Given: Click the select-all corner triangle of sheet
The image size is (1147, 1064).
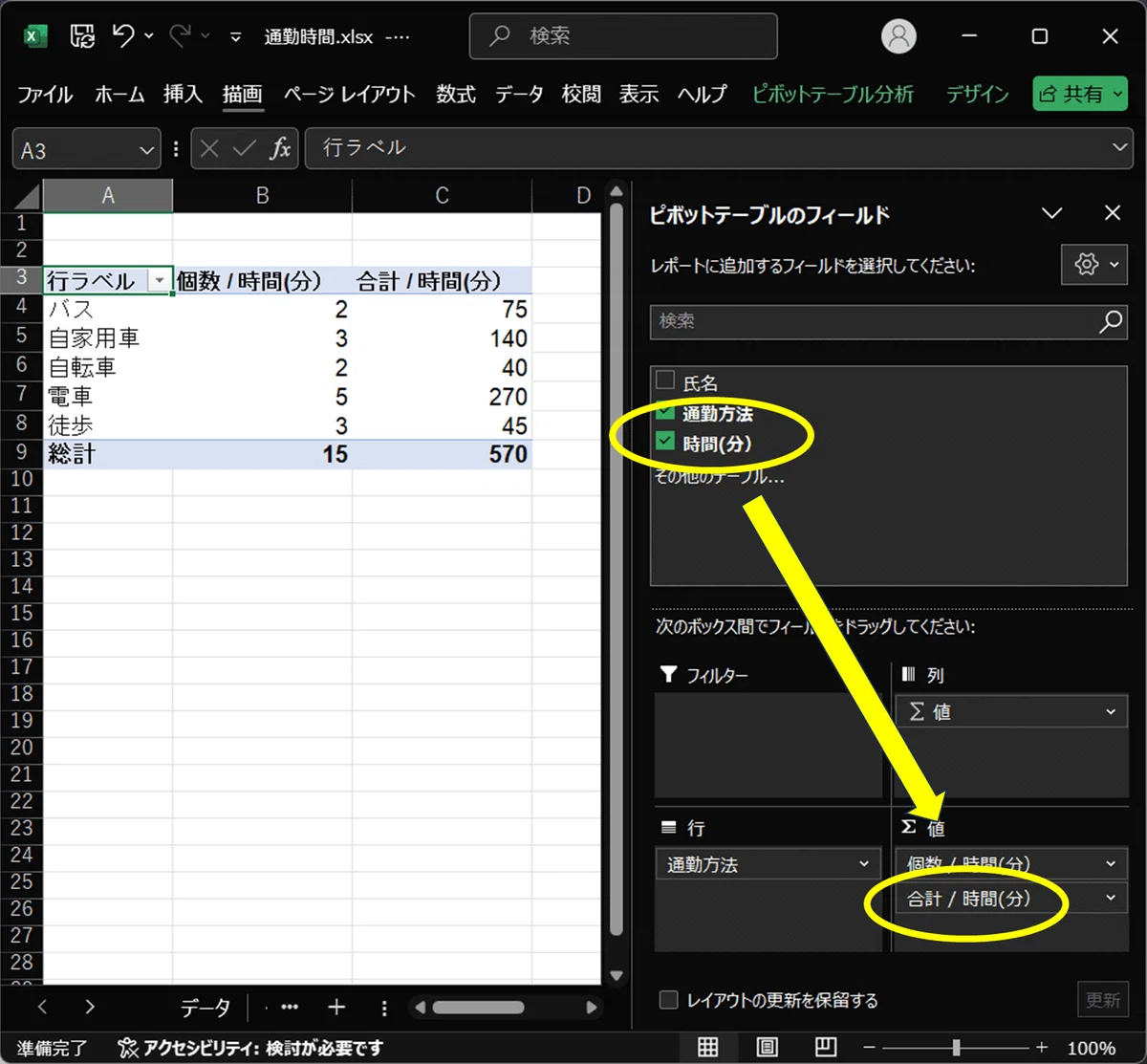Looking at the screenshot, I should click(x=28, y=197).
